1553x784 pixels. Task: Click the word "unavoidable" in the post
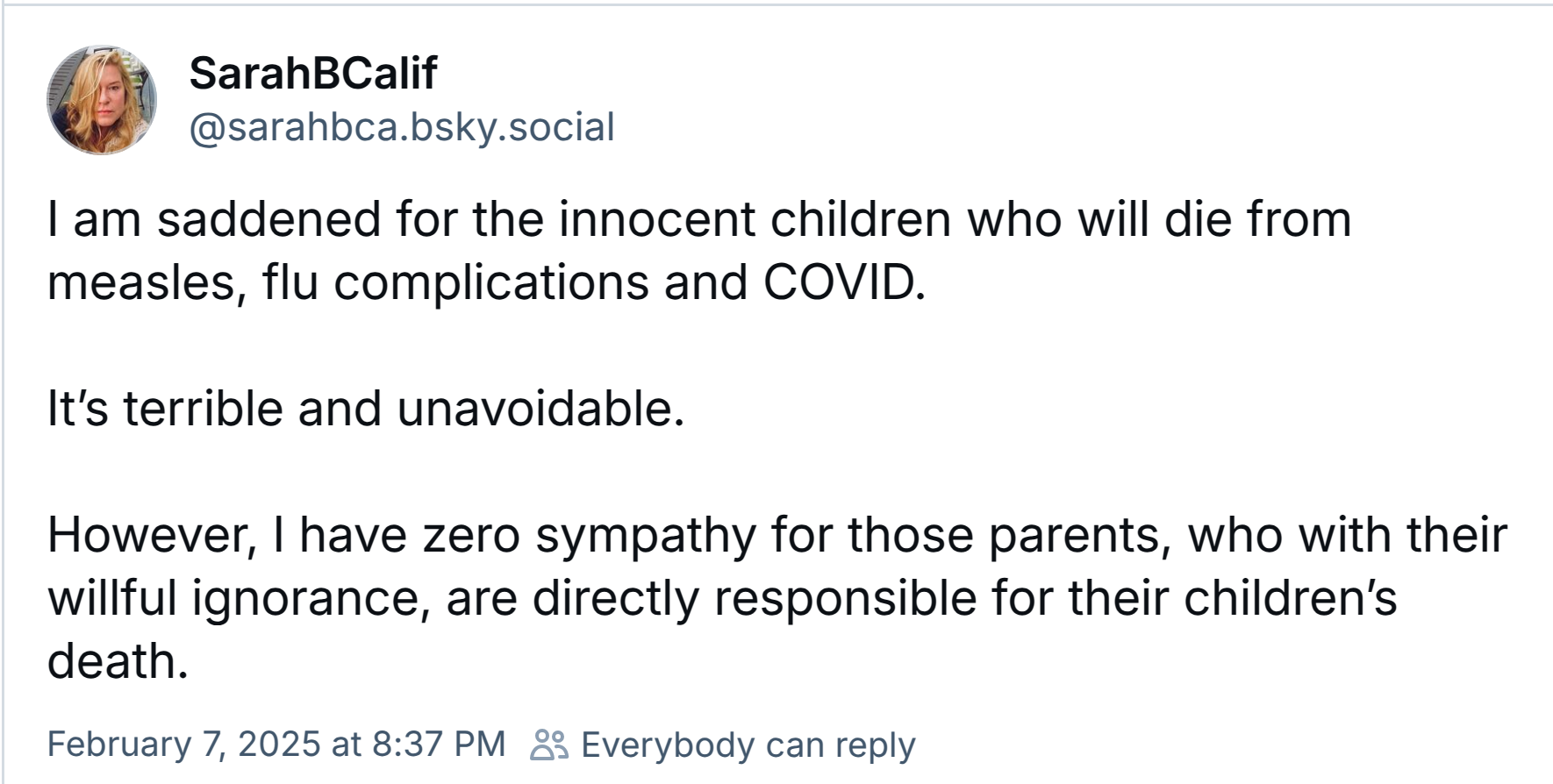[x=534, y=409]
